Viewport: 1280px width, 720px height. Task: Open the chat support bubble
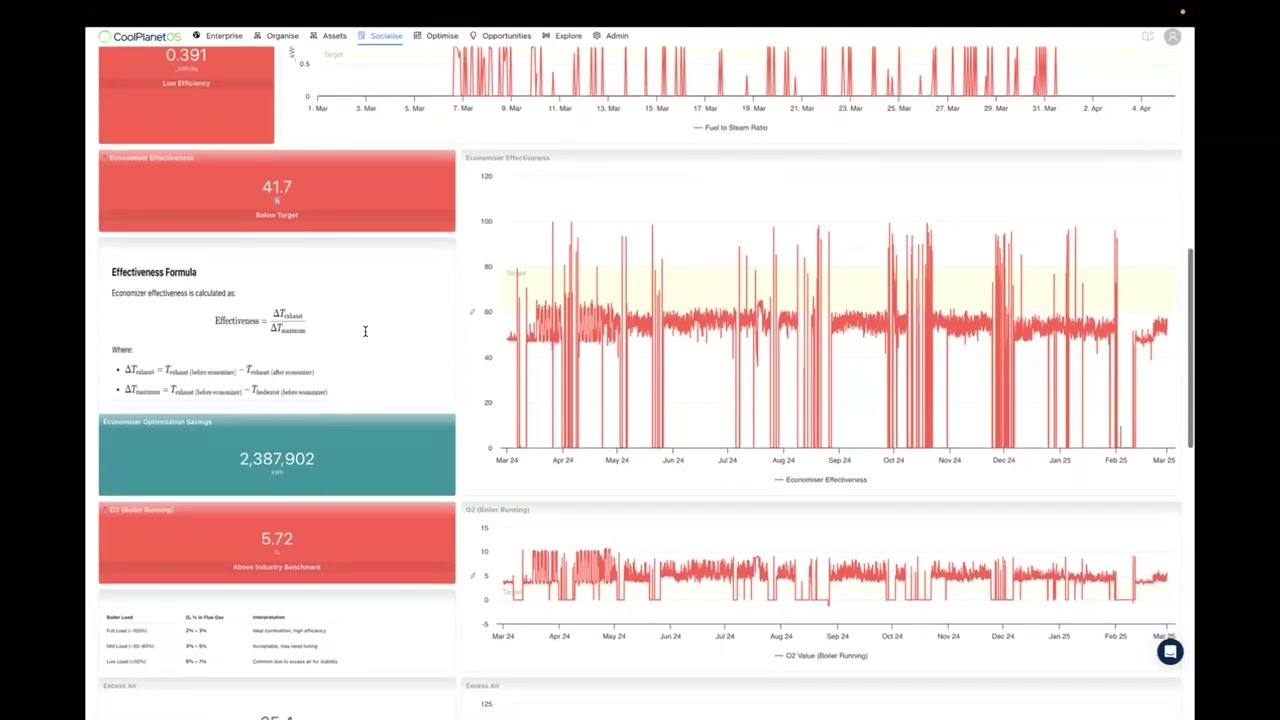[1170, 652]
